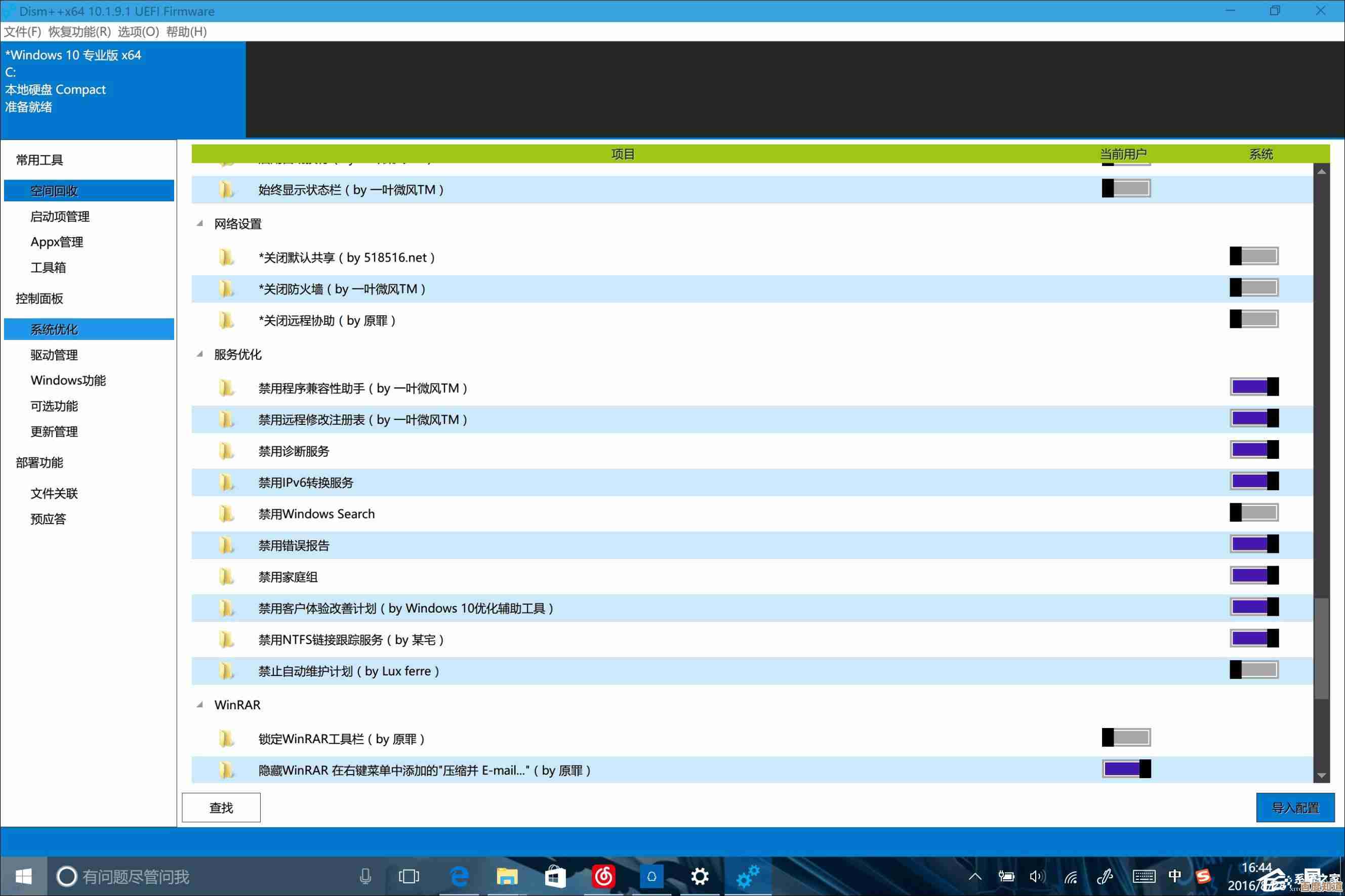1345x896 pixels.
Task: Click the 导入配置 button
Action: point(1295,807)
